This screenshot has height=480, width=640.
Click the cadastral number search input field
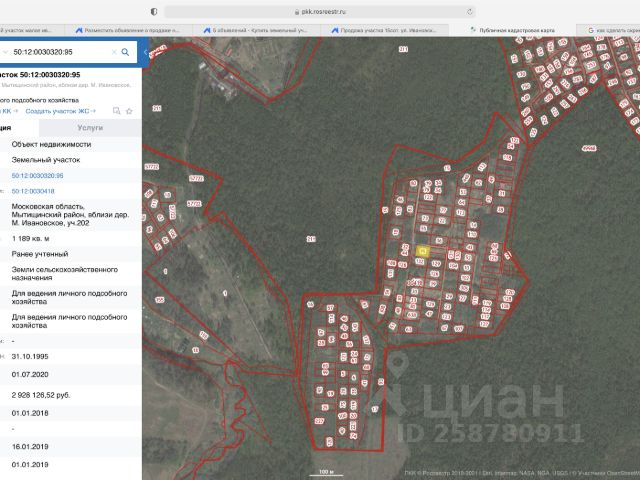(x=61, y=52)
